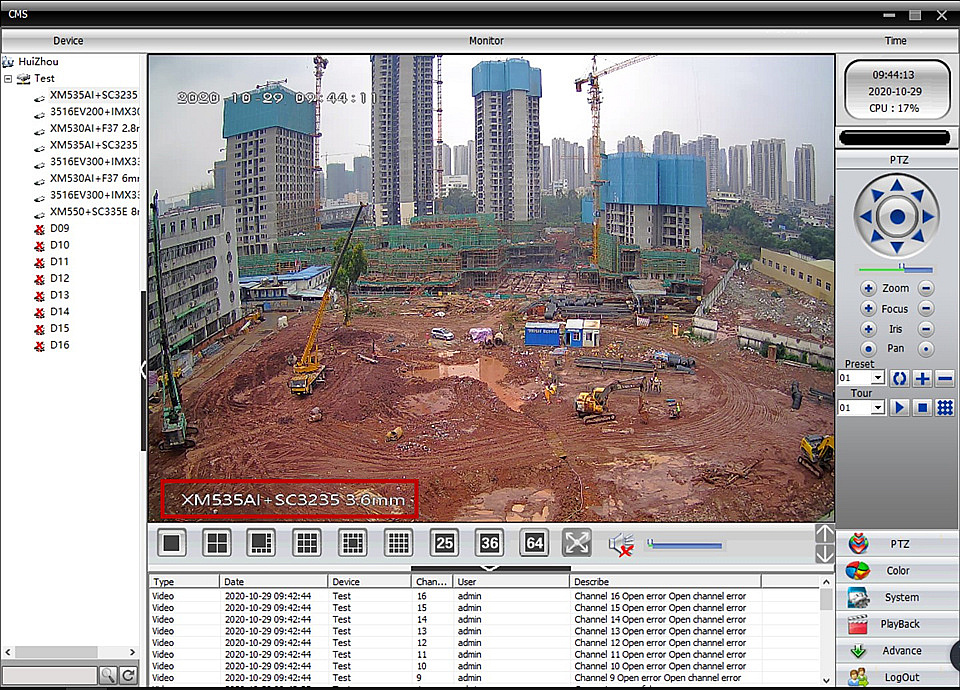Open the Tour number dropdown
960x690 pixels.
pyautogui.click(x=878, y=408)
